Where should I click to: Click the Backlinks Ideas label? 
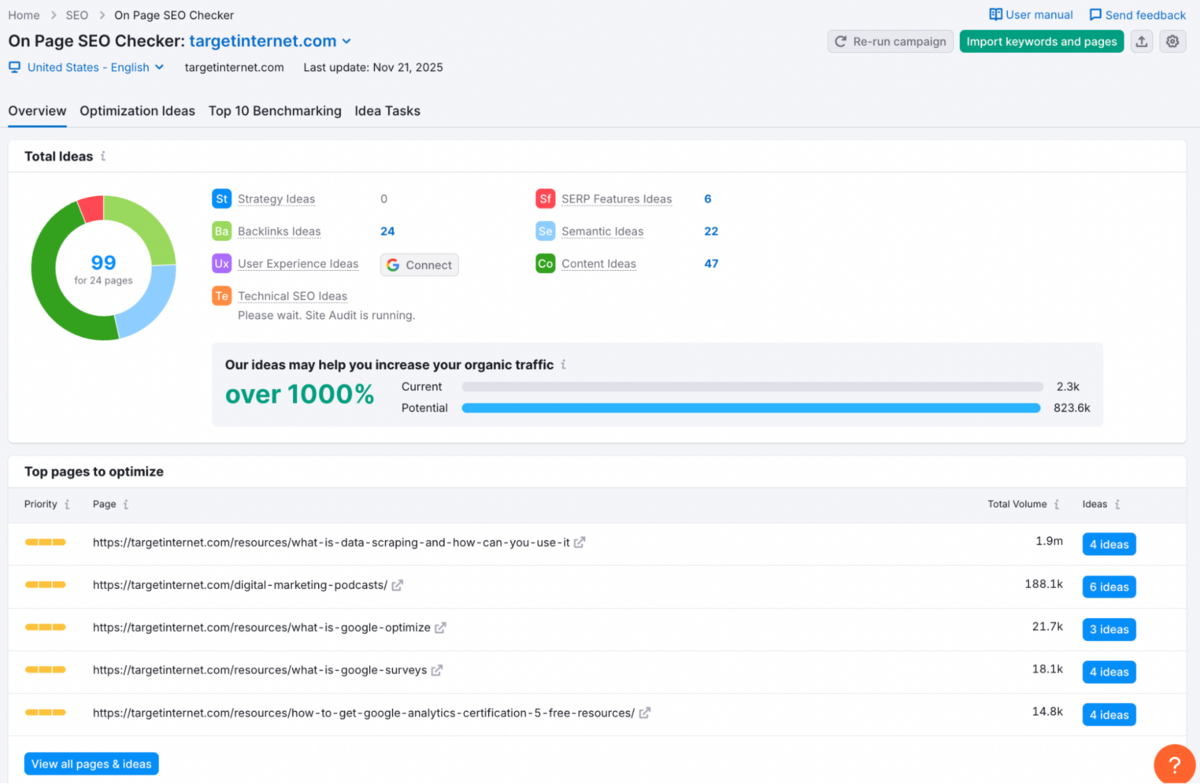pyautogui.click(x=279, y=231)
